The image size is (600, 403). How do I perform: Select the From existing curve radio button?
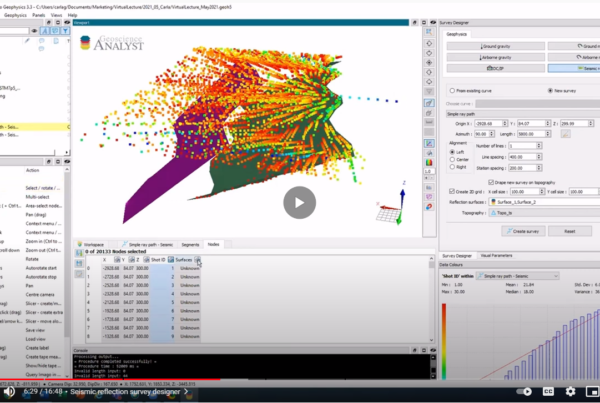[x=451, y=90]
